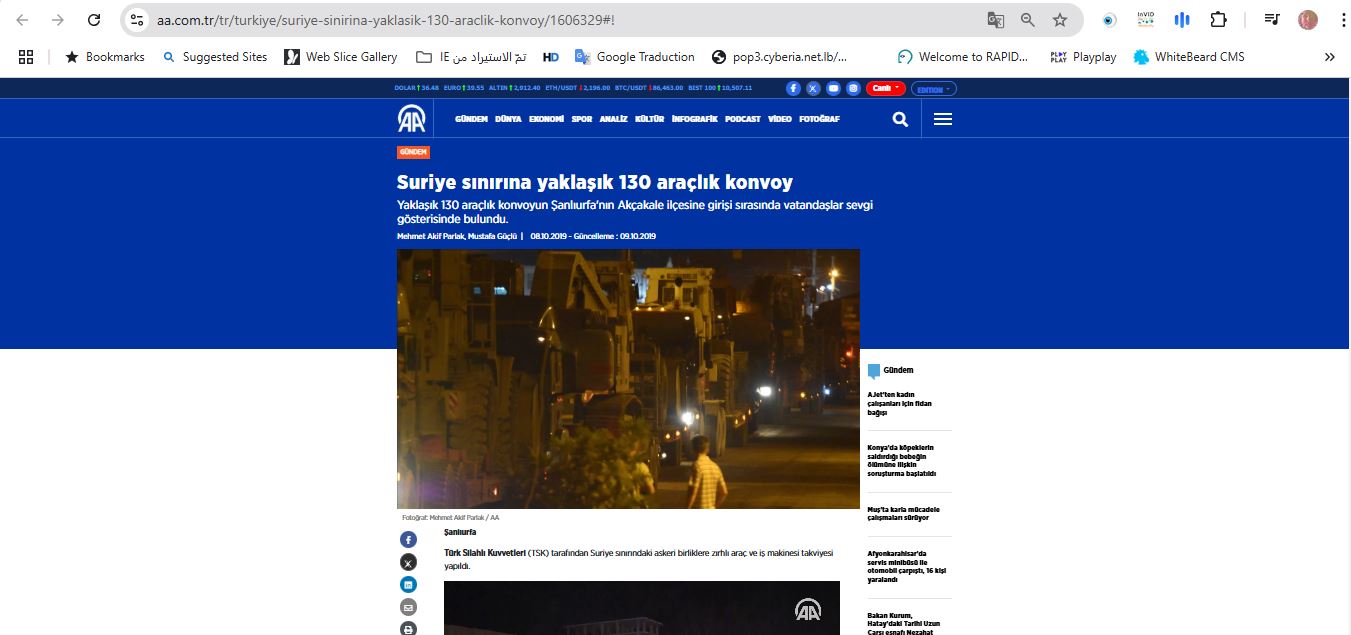
Task: Click the InVID extension icon
Action: (x=1145, y=20)
